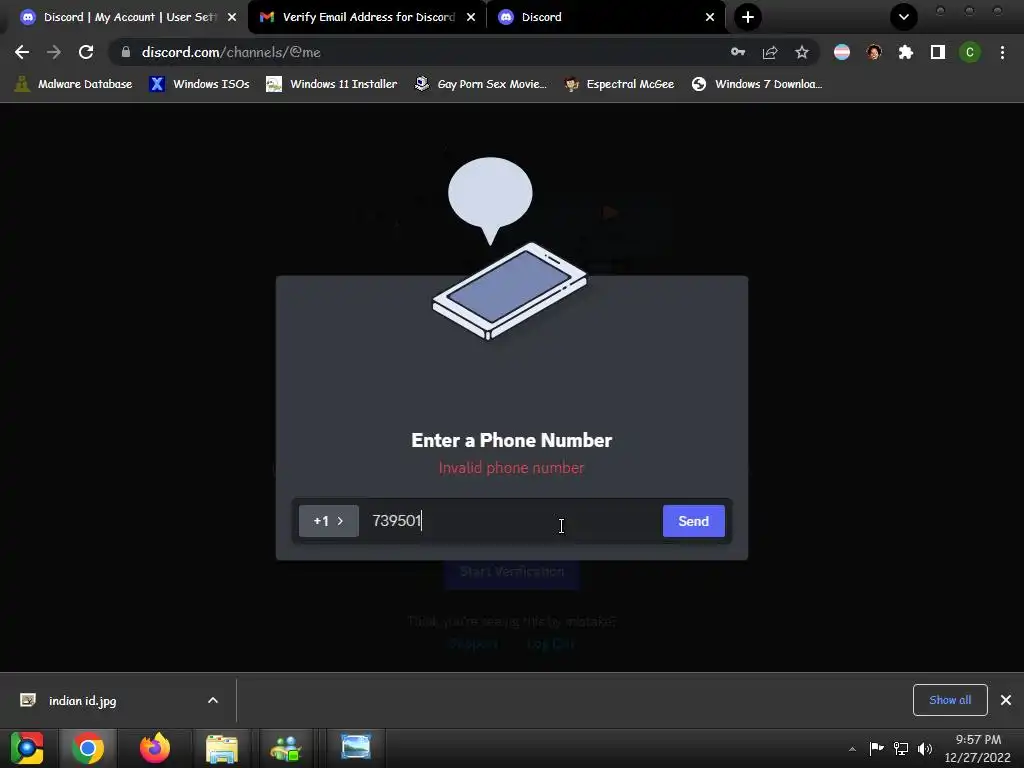Launch Firefox from the taskbar
This screenshot has height=768, width=1024.
click(x=155, y=748)
